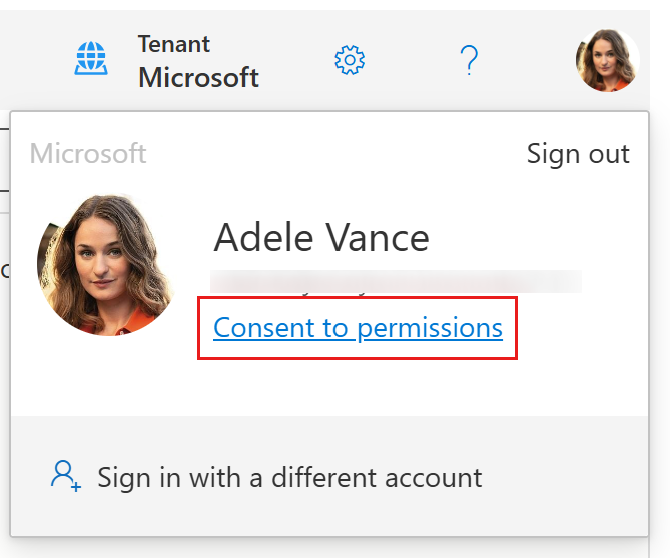Click the "Tenant" label in the header
Viewport: 670px width, 558px height.
[173, 44]
